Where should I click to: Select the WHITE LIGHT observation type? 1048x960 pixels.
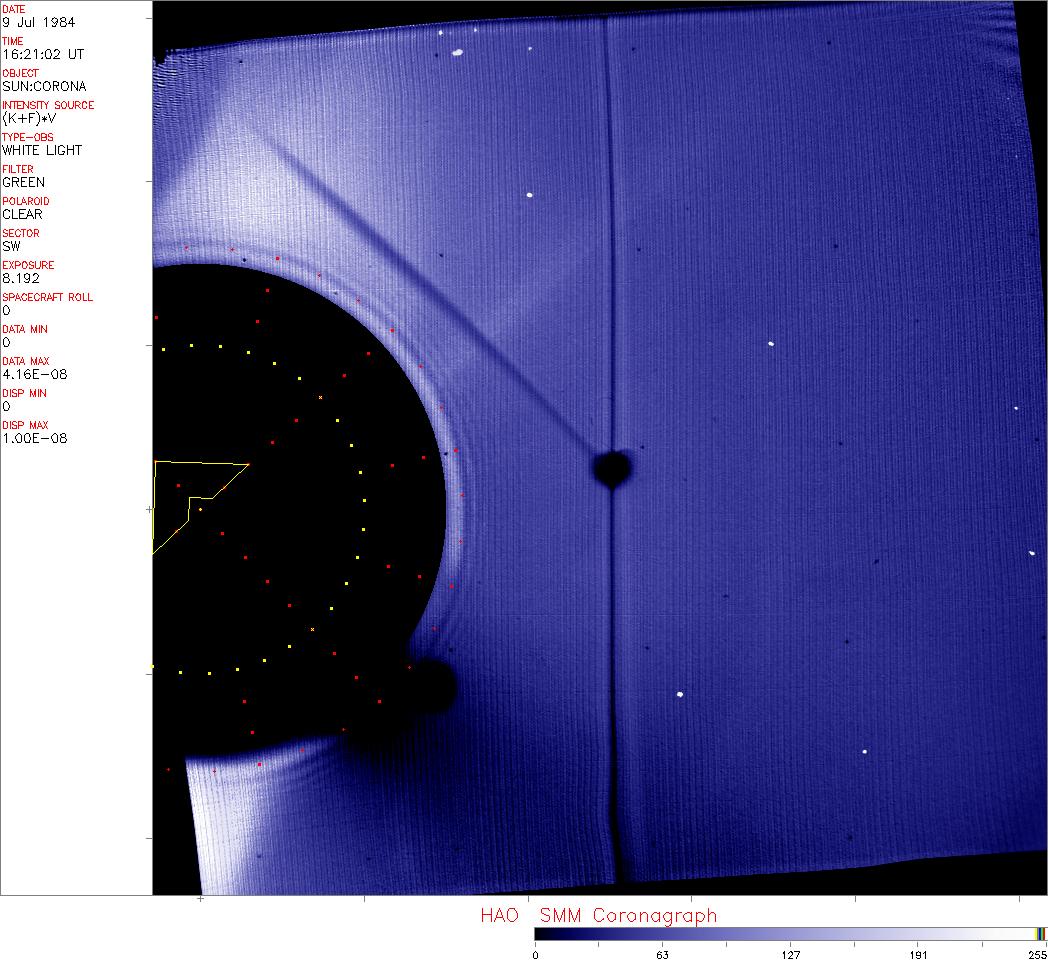click(x=42, y=150)
